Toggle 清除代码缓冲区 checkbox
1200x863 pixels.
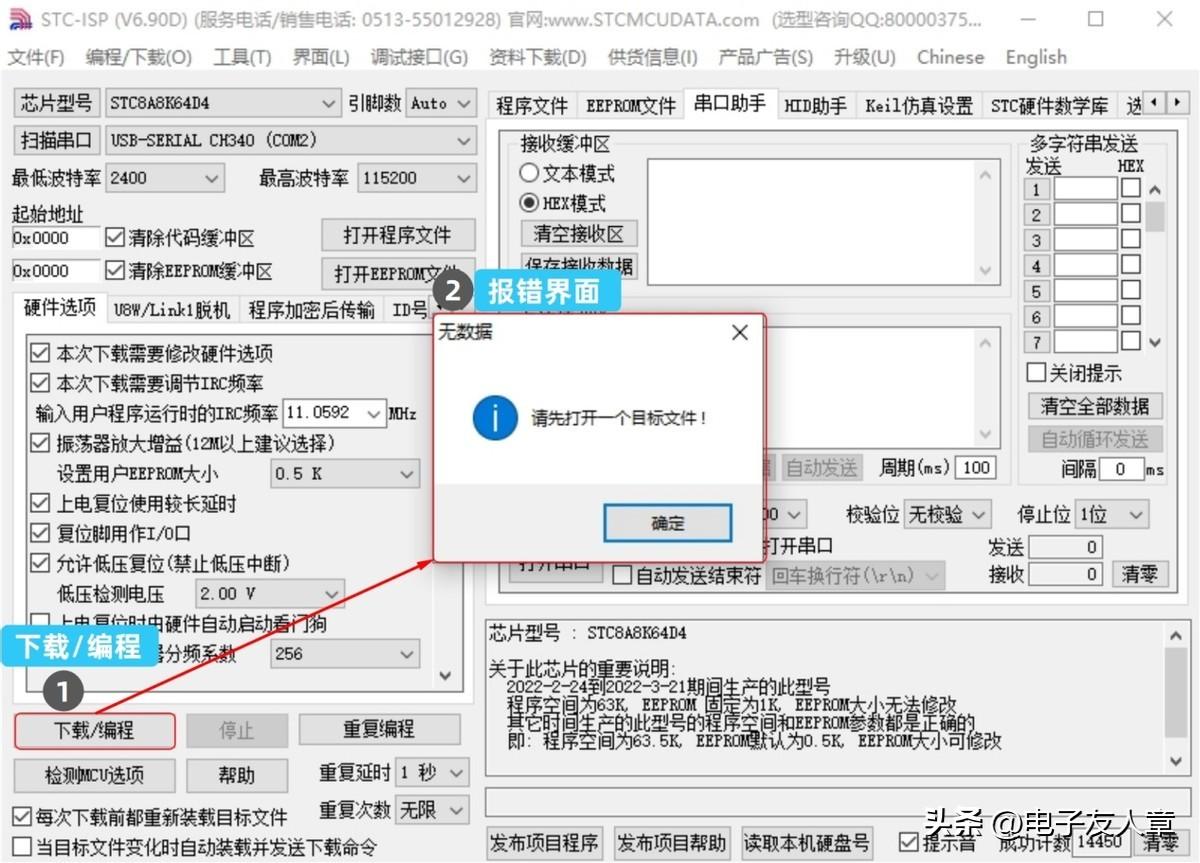pyautogui.click(x=115, y=238)
